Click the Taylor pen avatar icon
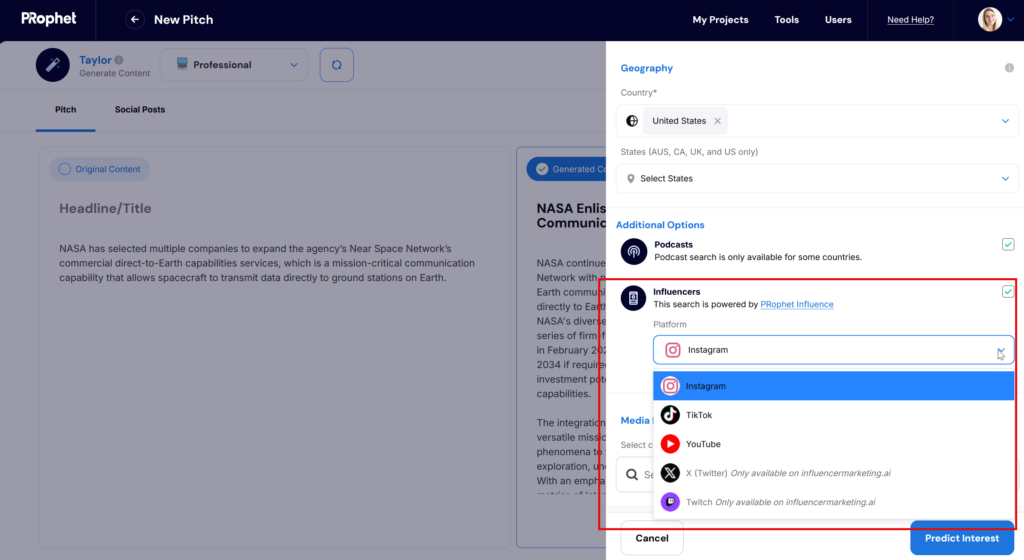The height and width of the screenshot is (560, 1024). pyautogui.click(x=53, y=65)
